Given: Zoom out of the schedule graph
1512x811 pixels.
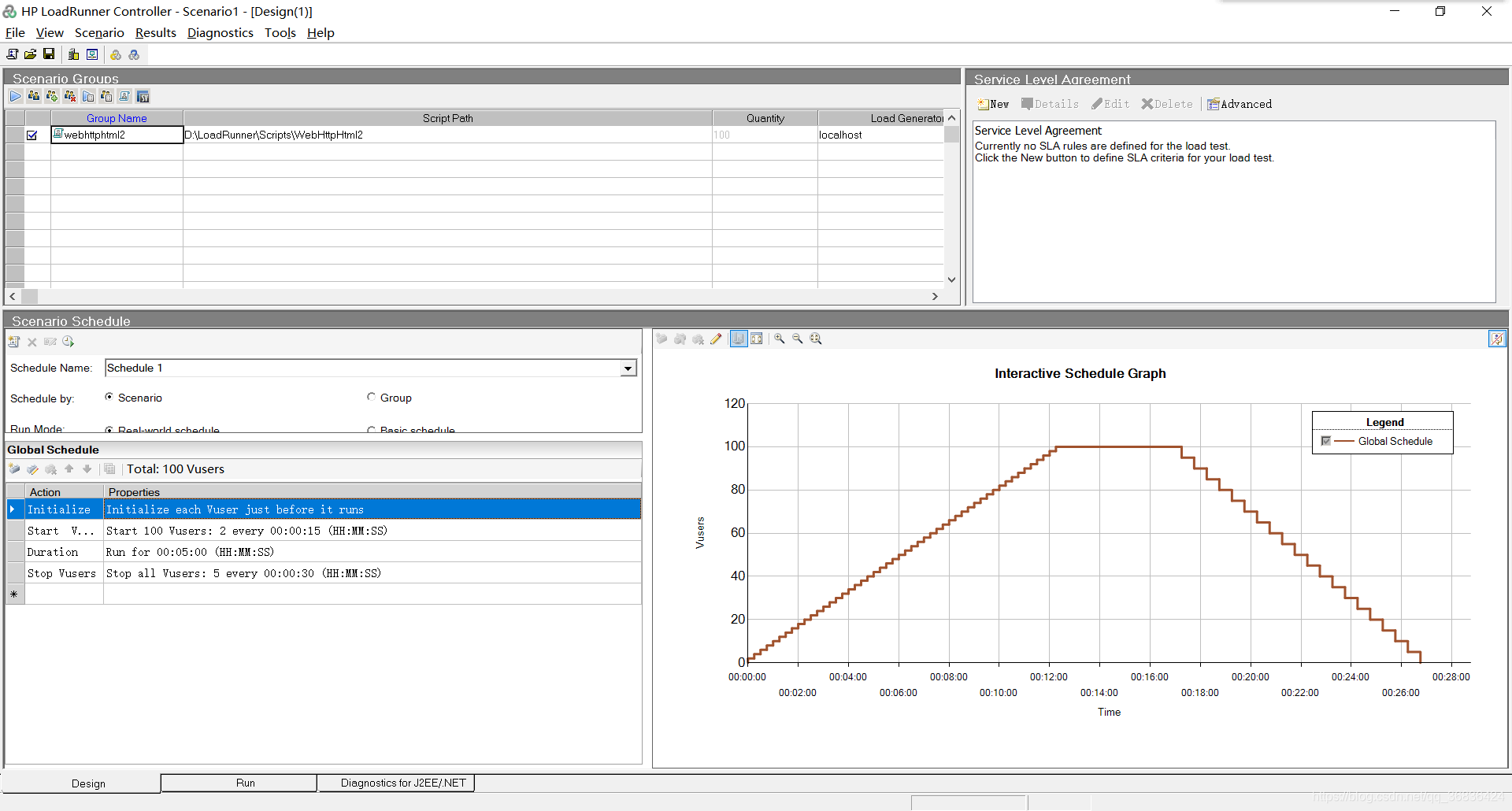Looking at the screenshot, I should (x=798, y=339).
